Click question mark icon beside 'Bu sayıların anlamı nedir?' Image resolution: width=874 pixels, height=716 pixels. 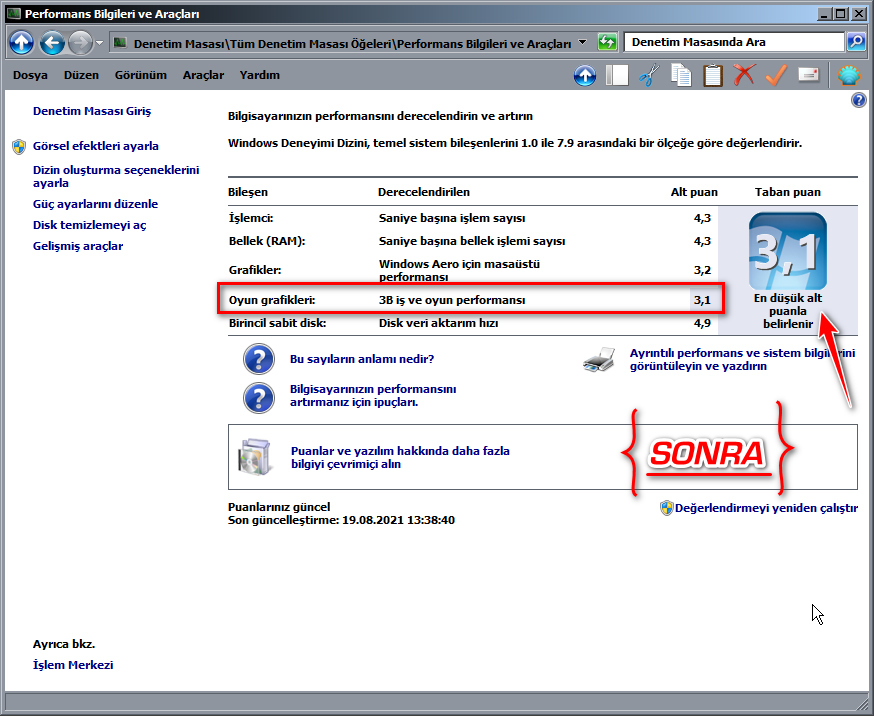259,359
